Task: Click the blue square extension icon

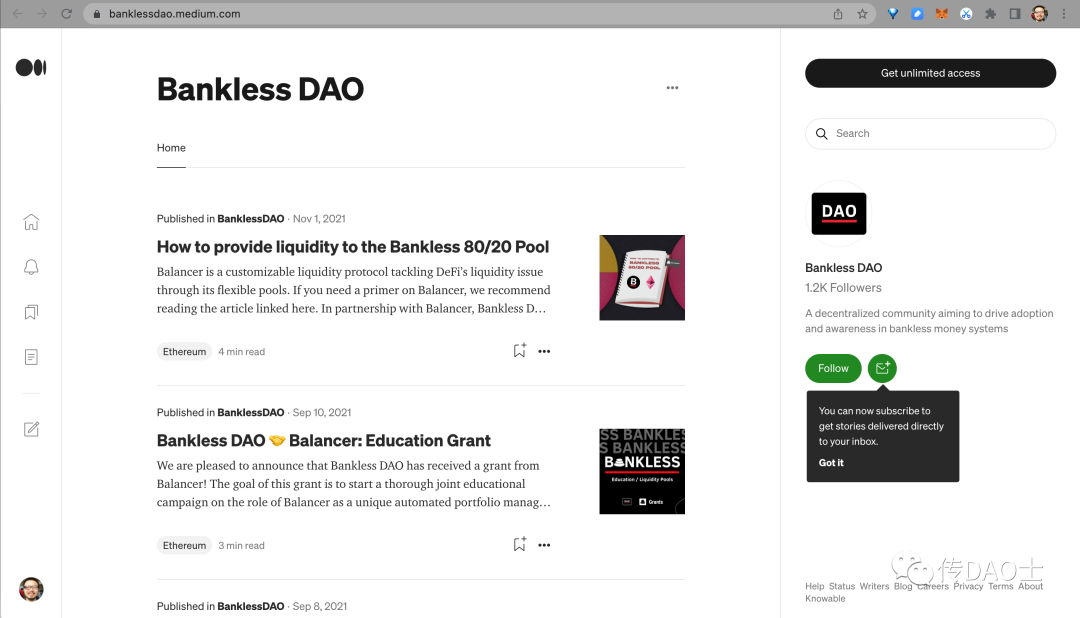Action: point(917,14)
